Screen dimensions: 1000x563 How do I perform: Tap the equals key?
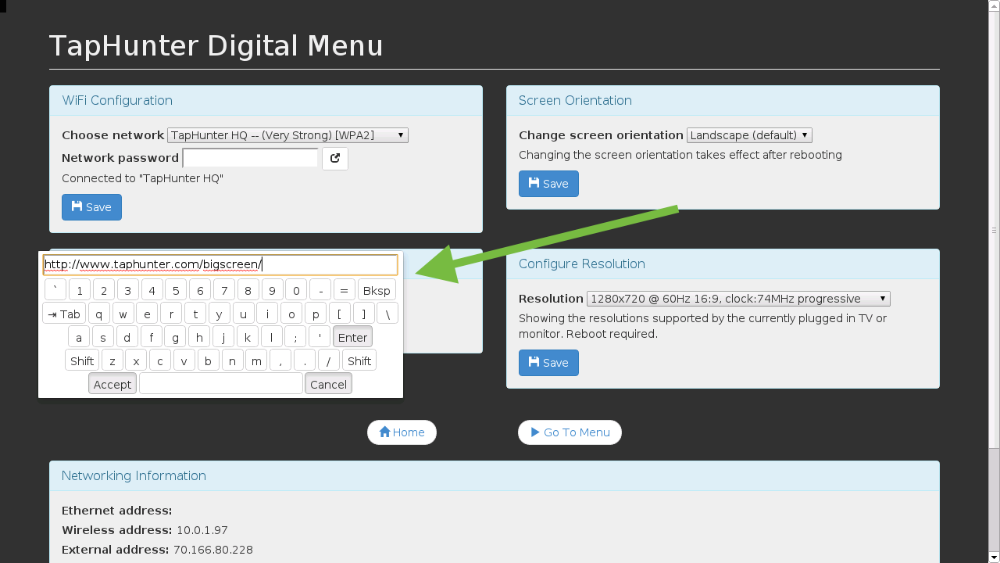tap(344, 291)
